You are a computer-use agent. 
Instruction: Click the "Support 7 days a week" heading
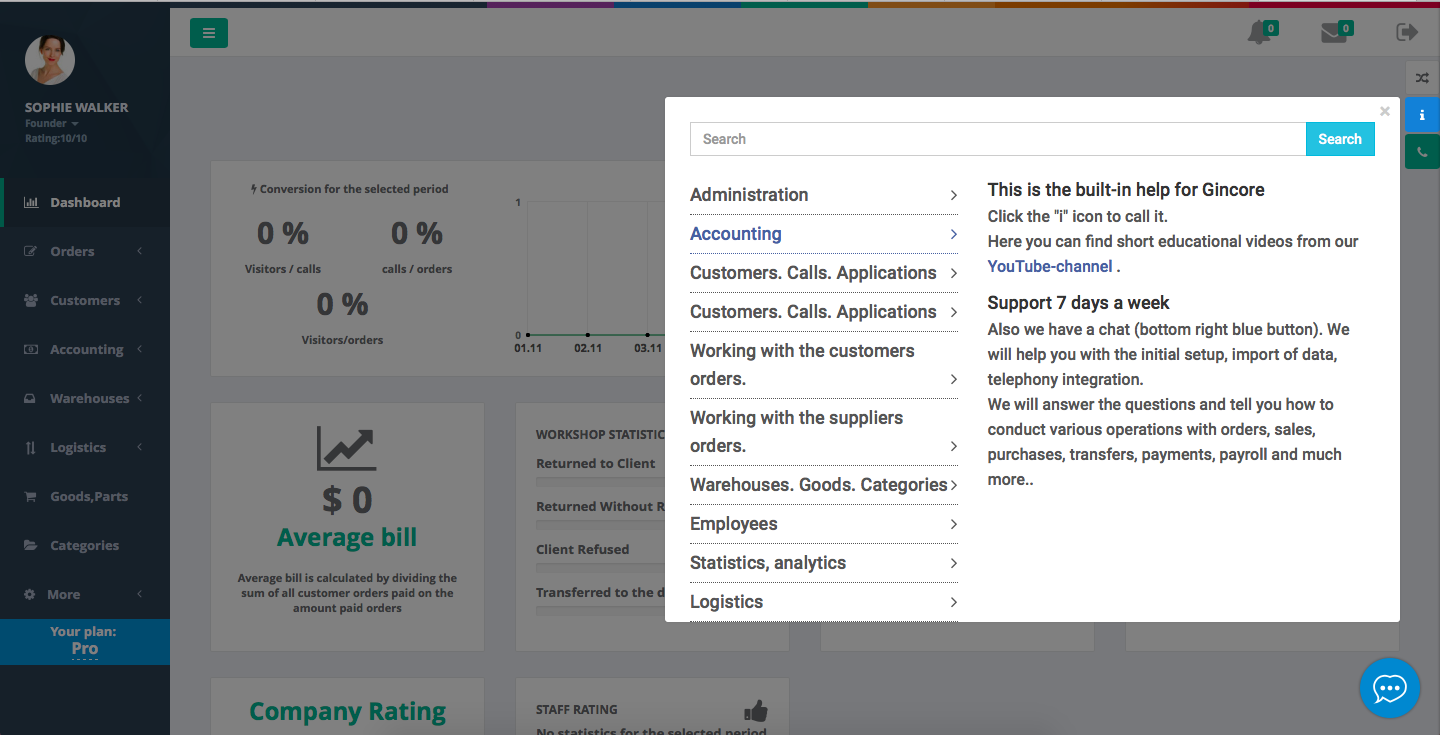tap(1079, 303)
